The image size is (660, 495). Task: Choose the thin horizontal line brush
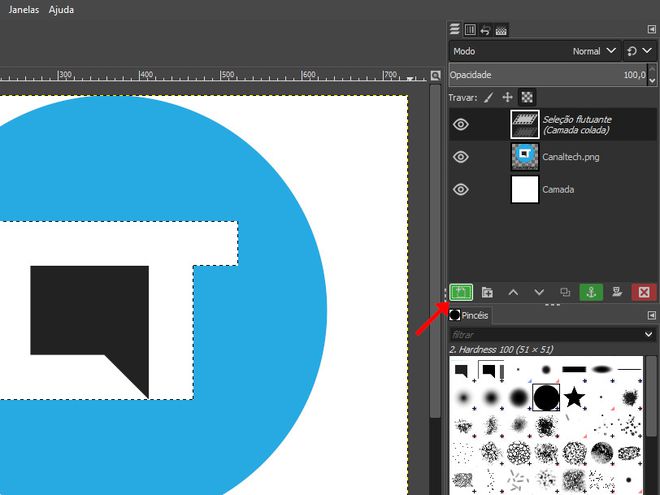(x=630, y=370)
